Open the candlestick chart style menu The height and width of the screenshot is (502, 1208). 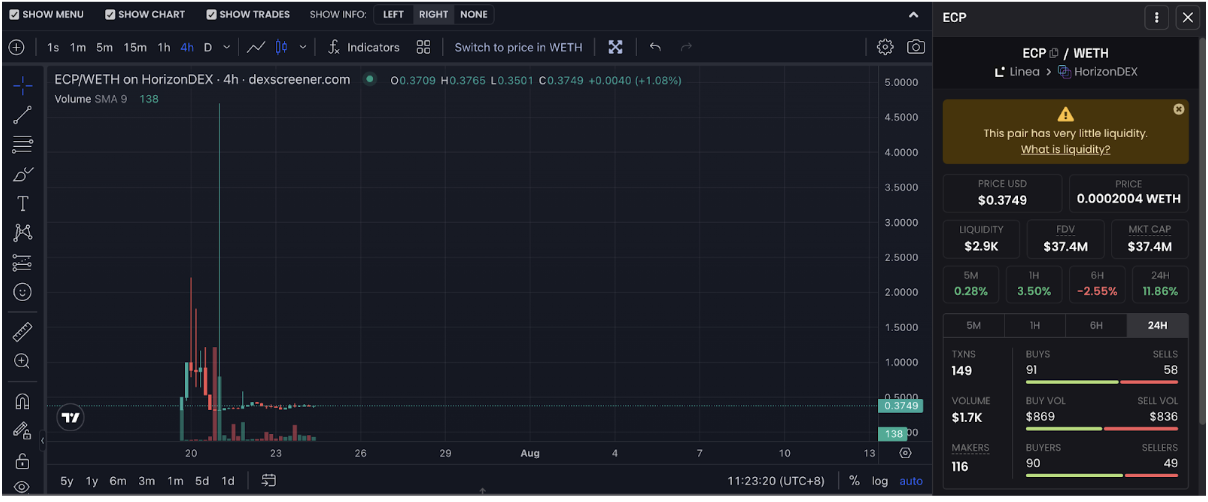pos(282,47)
